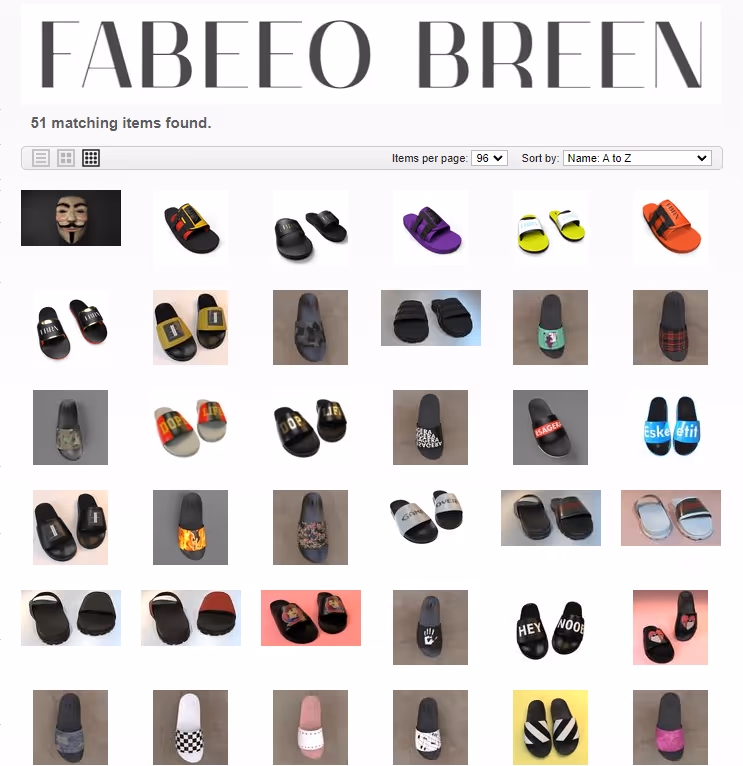View the yellow background striped slides

(551, 727)
